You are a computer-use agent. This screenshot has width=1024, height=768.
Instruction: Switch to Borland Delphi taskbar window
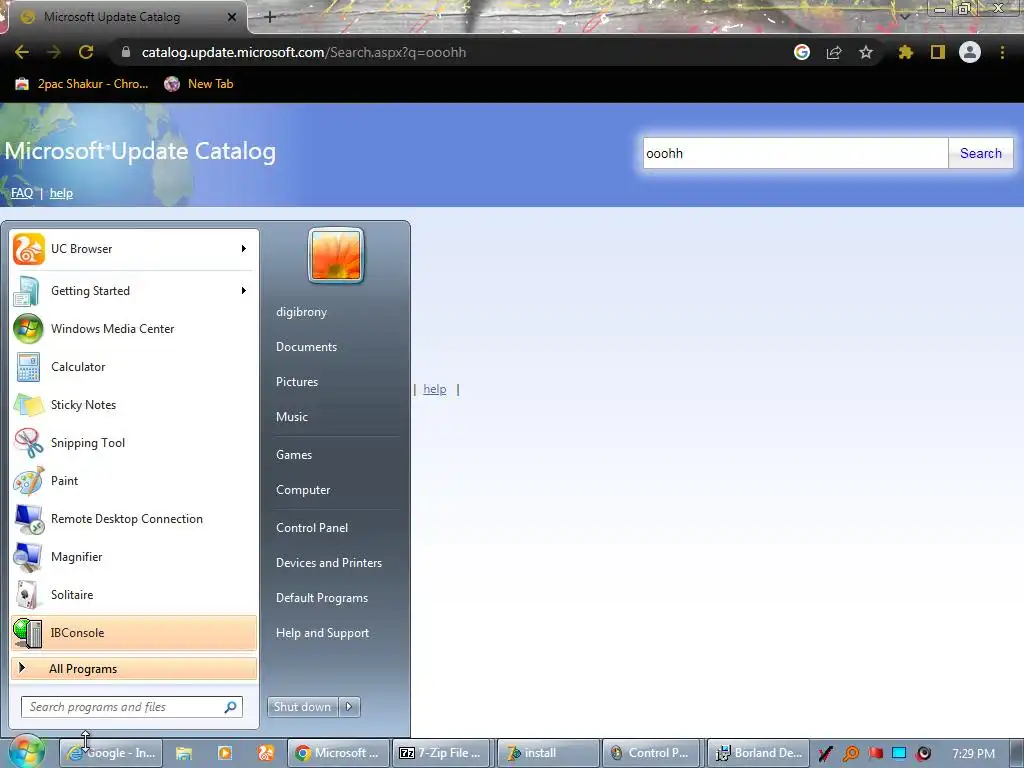pyautogui.click(x=759, y=753)
